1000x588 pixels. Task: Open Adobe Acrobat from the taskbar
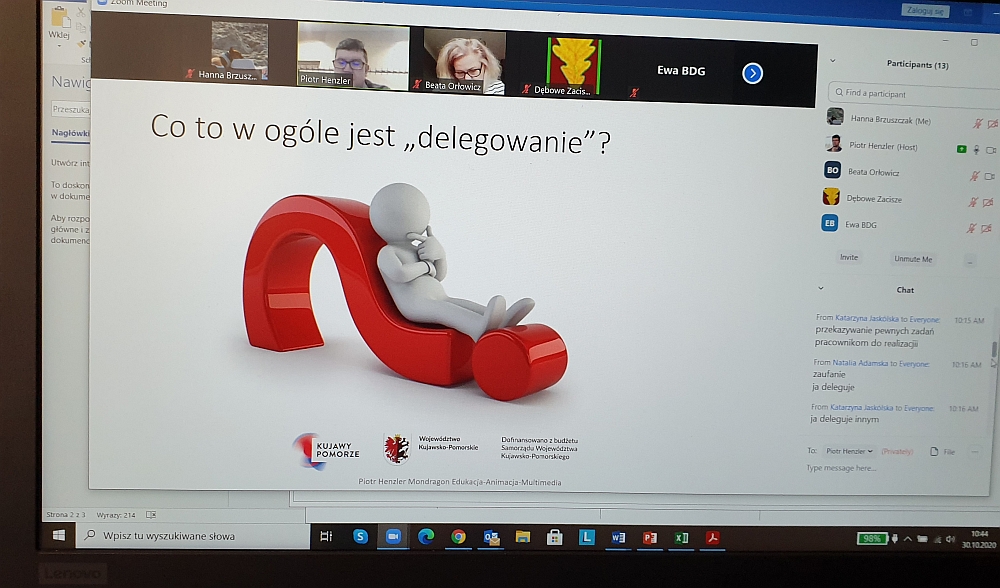pos(712,538)
